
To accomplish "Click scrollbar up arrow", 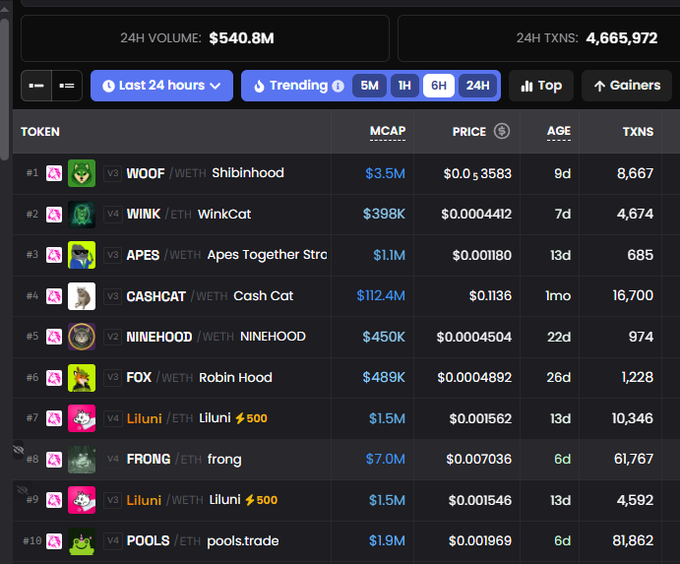I will click(4, 9).
